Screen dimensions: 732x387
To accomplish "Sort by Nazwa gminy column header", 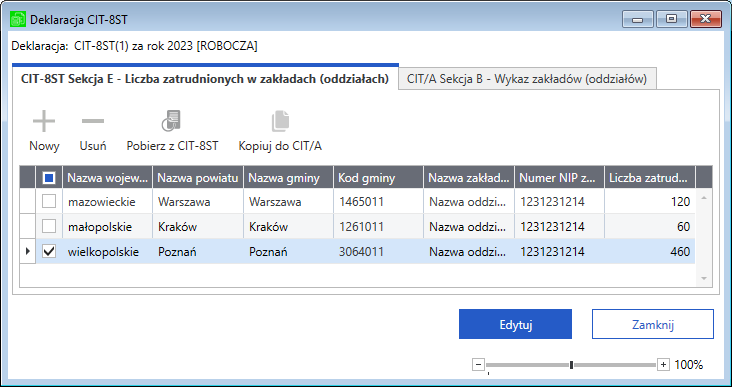I will pyautogui.click(x=289, y=177).
